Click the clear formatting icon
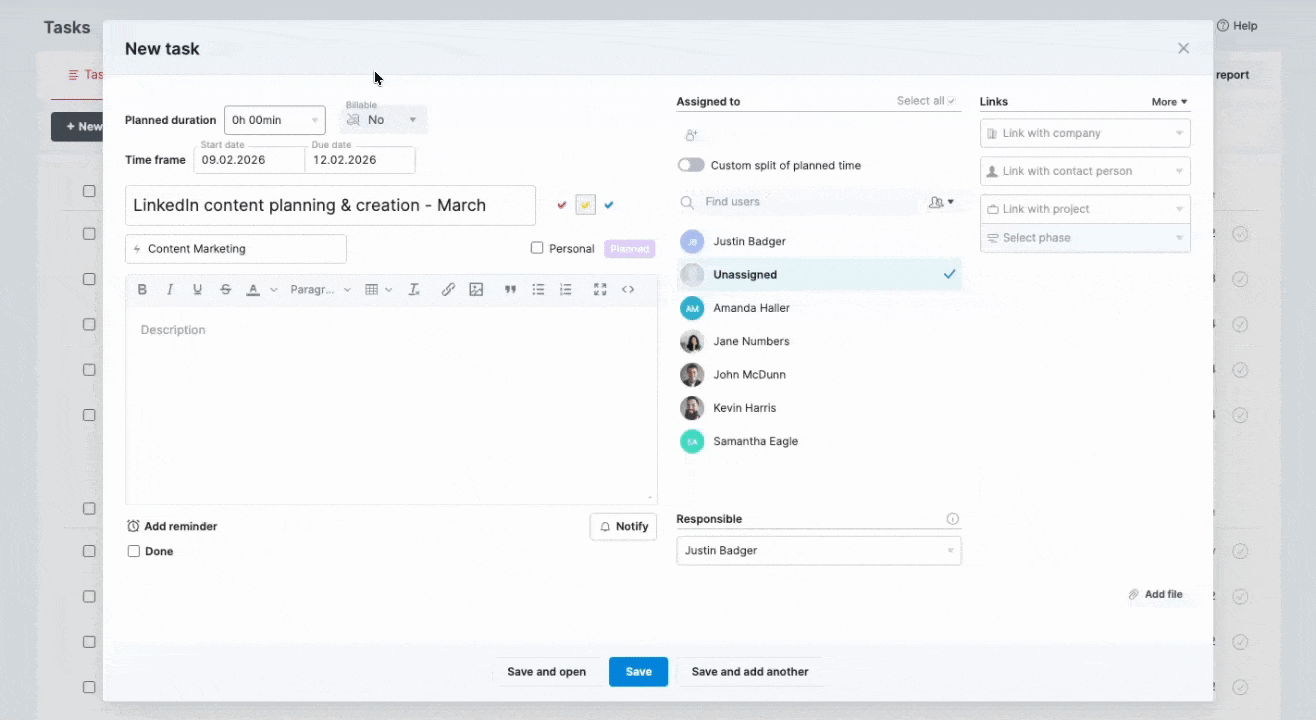This screenshot has width=1316, height=720. pos(414,290)
